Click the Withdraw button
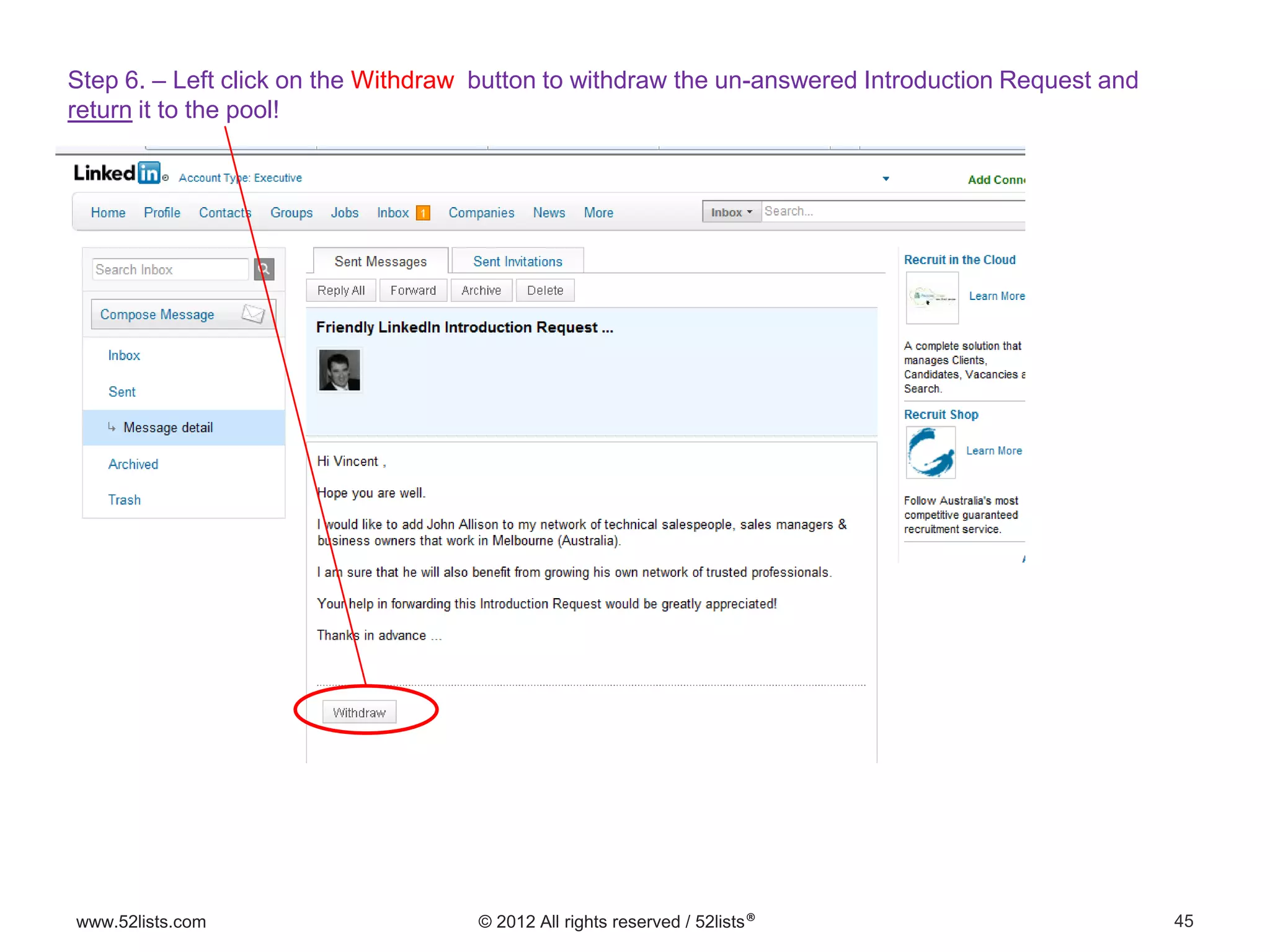The width and height of the screenshot is (1270, 952). tap(359, 713)
